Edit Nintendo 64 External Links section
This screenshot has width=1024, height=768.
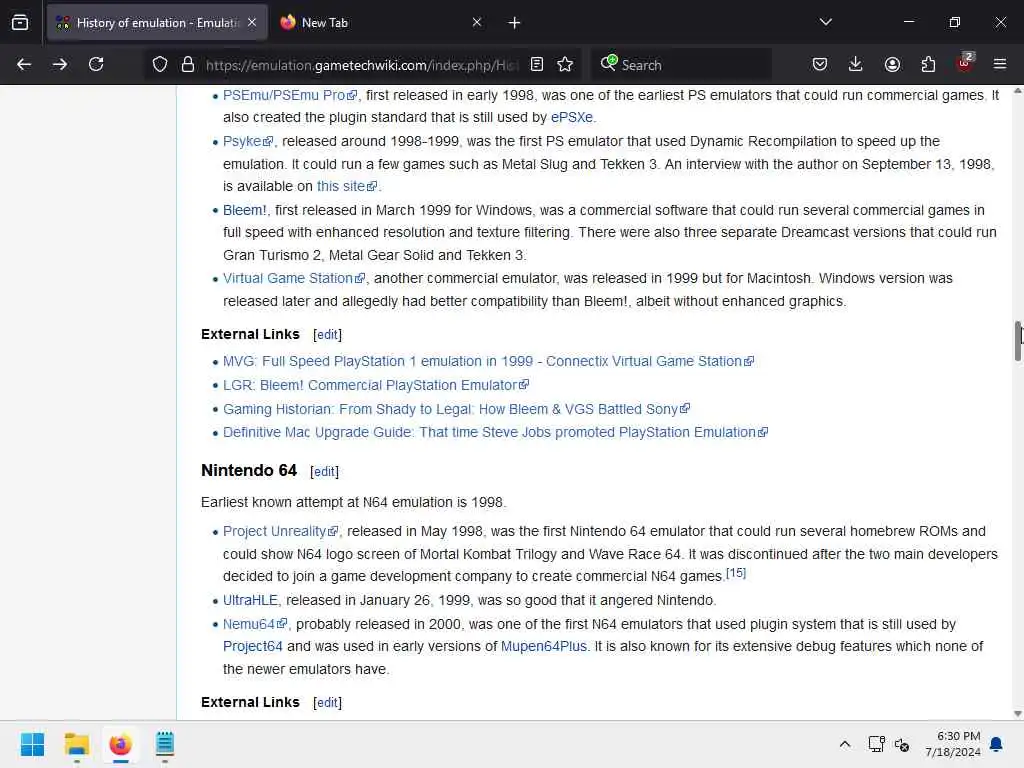[327, 703]
